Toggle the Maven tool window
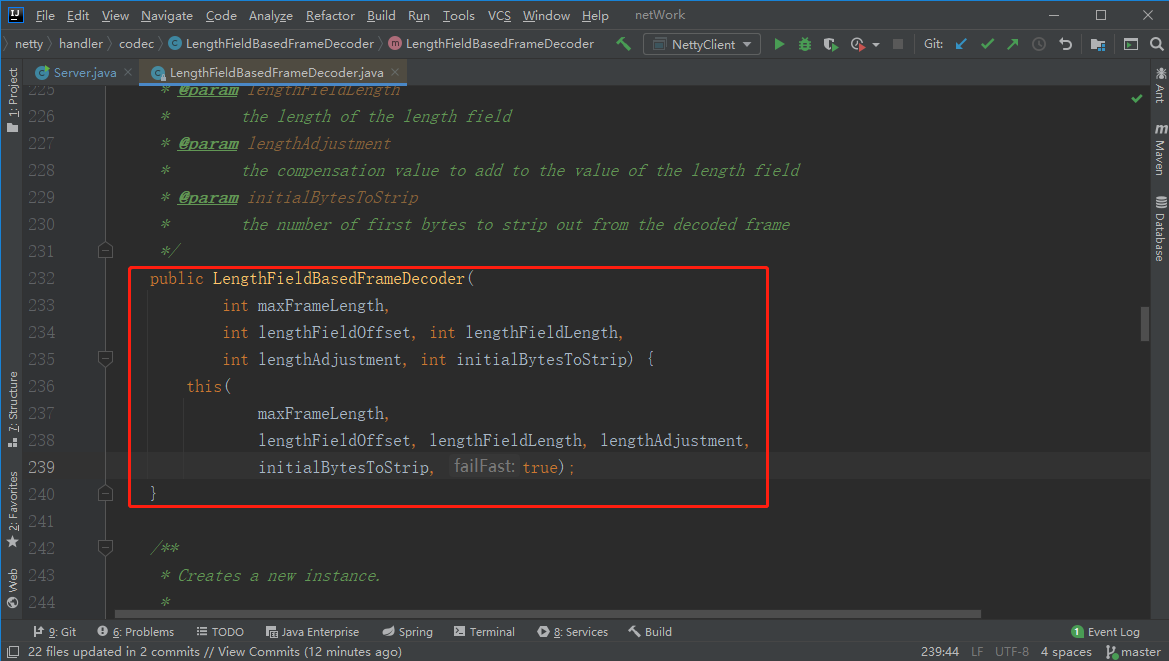The height and width of the screenshot is (661, 1169). pyautogui.click(x=1160, y=149)
